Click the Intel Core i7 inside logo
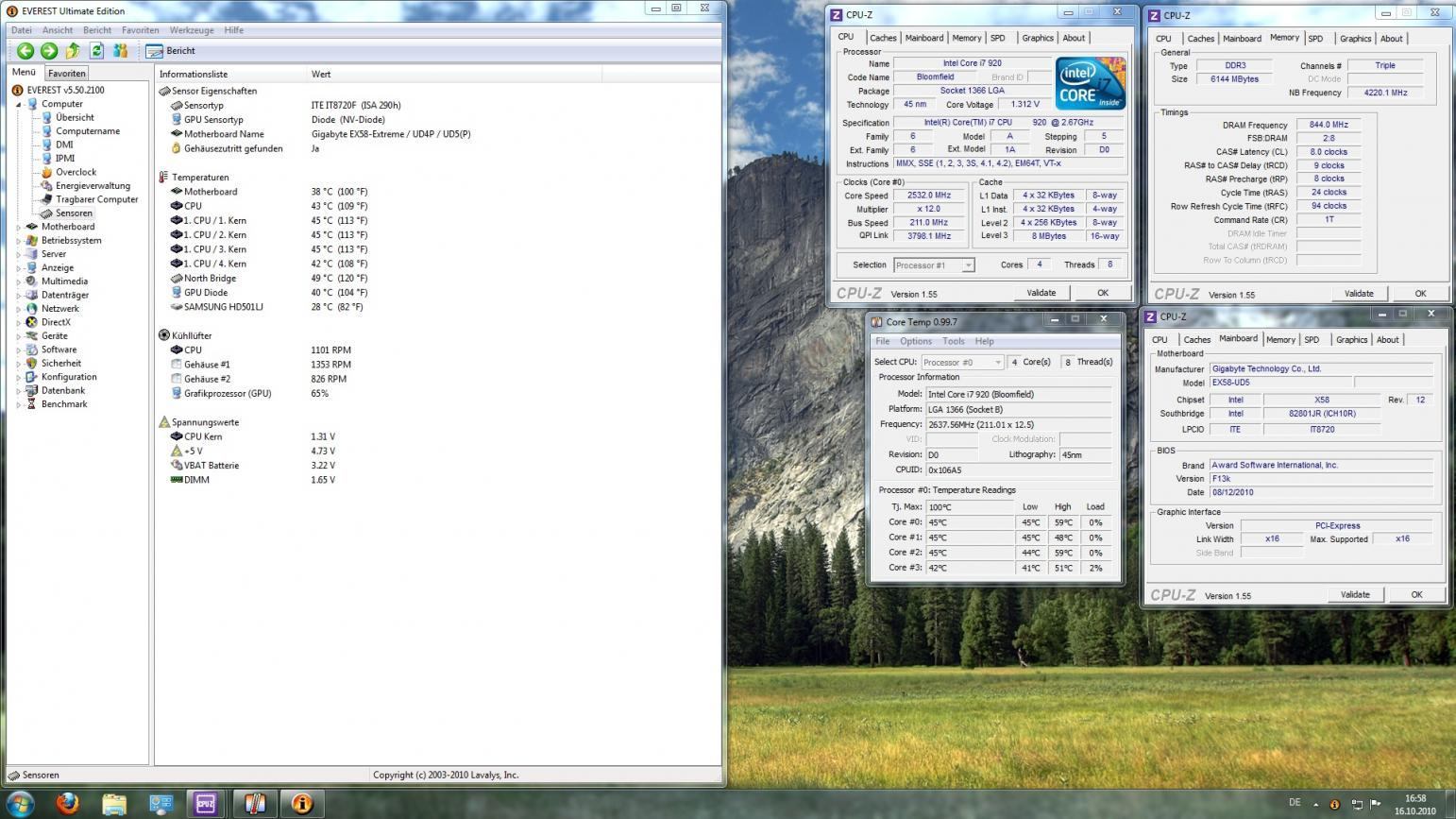This screenshot has height=819, width=1456. click(1091, 83)
